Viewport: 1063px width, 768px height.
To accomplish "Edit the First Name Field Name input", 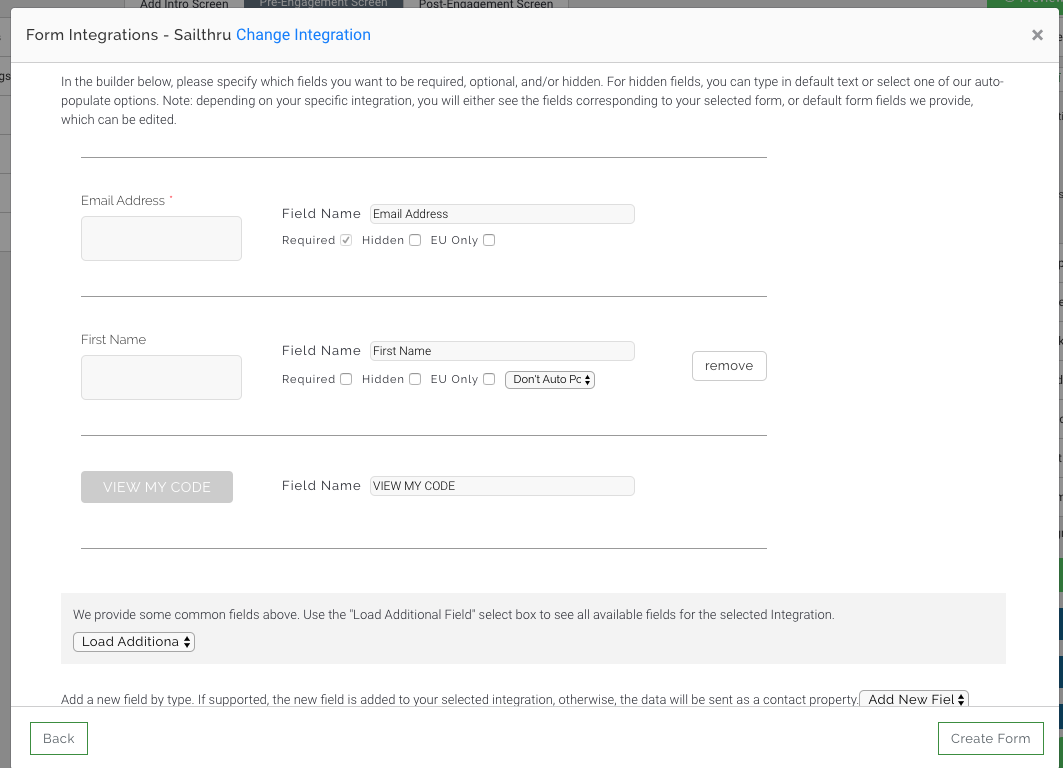I will tap(502, 351).
